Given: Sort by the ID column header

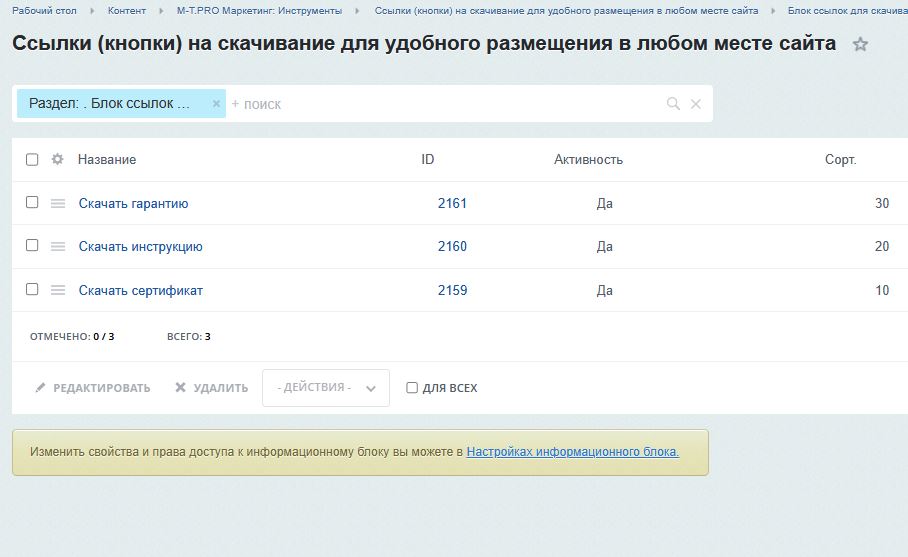Looking at the screenshot, I should pos(427,159).
